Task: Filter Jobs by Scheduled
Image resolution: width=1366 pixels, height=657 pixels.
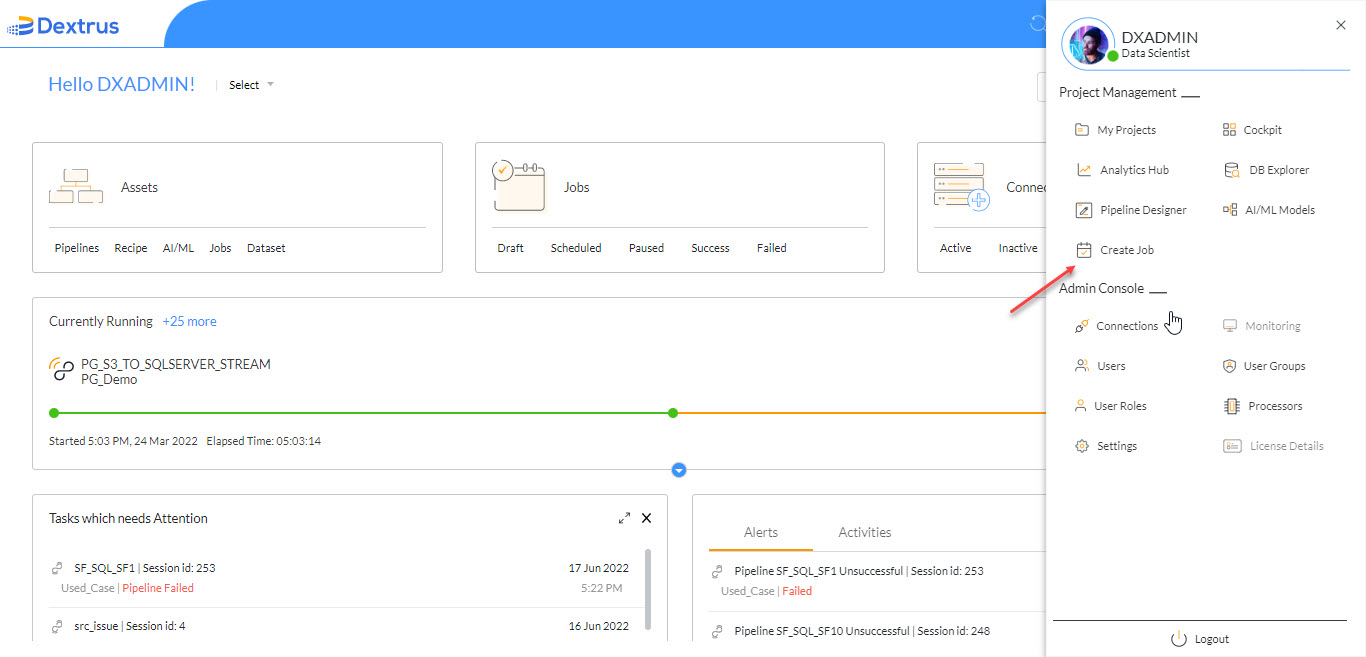Action: [x=576, y=248]
